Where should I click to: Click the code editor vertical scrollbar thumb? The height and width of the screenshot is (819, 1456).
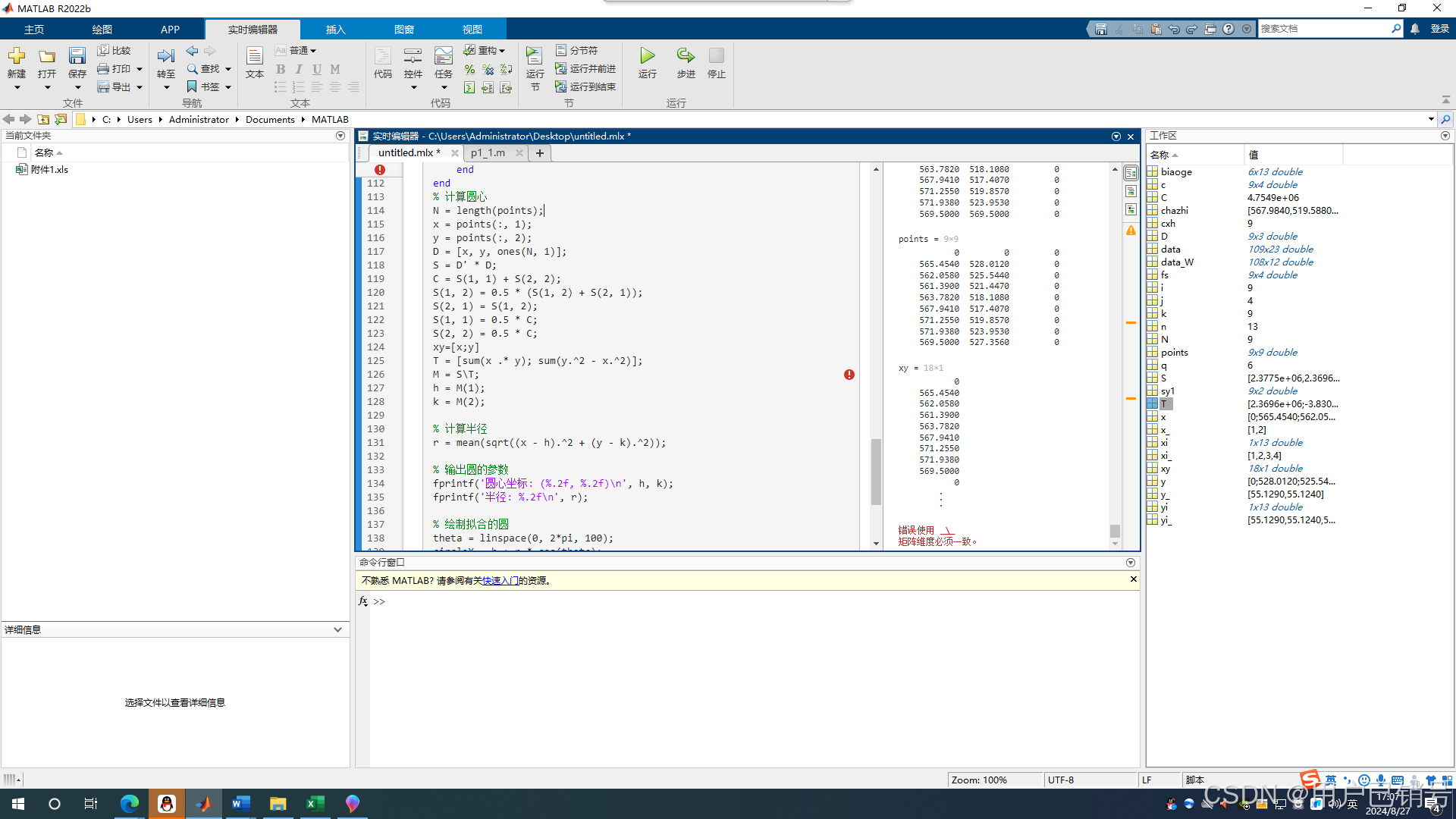pos(876,470)
